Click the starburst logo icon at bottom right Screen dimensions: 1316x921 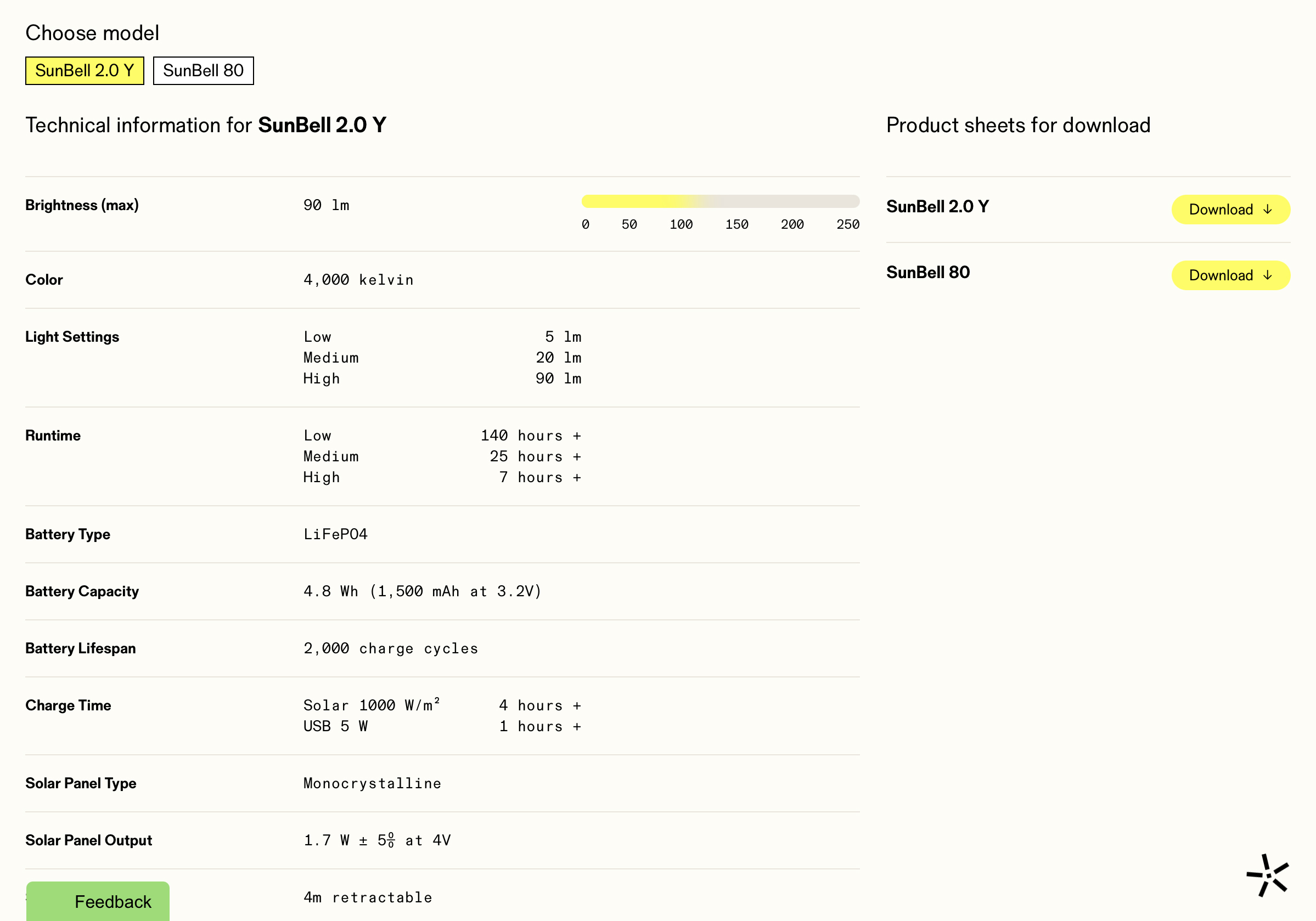point(1267,874)
